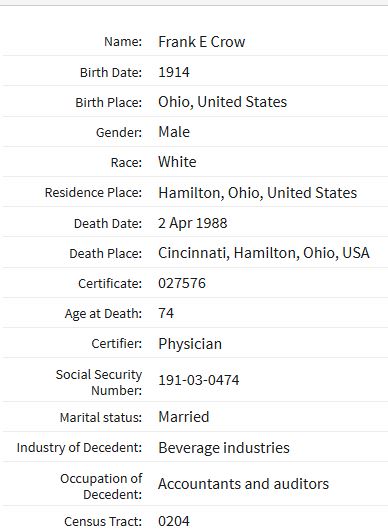Viewport: 388px width, 532px height.
Task: Click the Name field label
Action: click(x=123, y=42)
